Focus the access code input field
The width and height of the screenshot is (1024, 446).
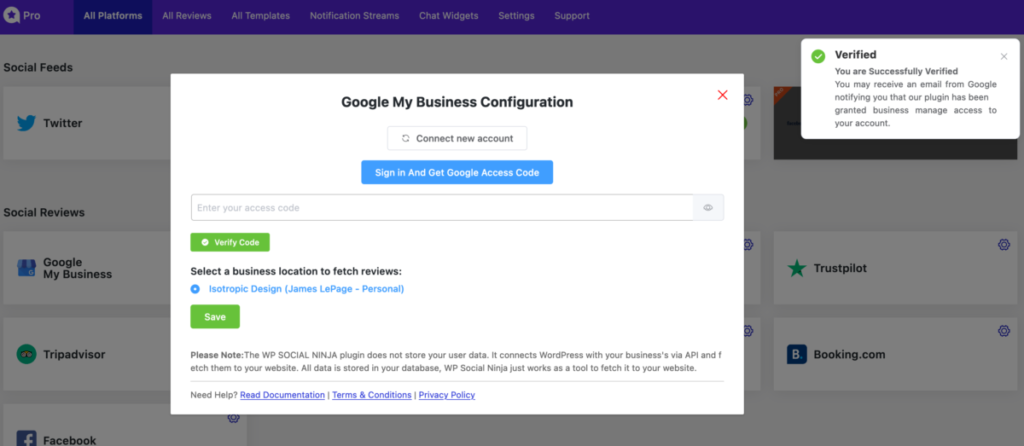click(x=442, y=208)
